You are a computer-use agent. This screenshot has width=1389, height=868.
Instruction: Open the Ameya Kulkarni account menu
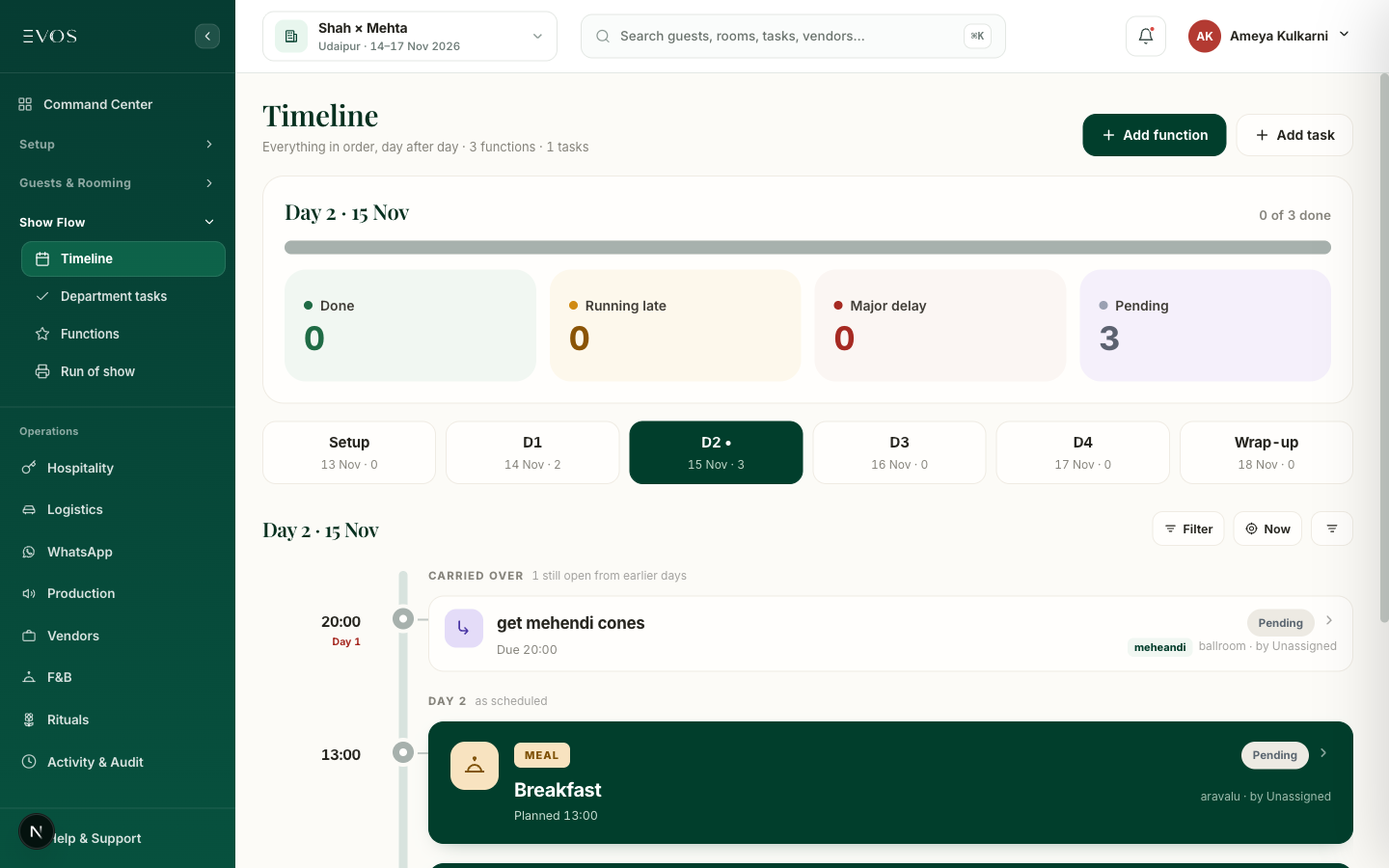click(1269, 36)
